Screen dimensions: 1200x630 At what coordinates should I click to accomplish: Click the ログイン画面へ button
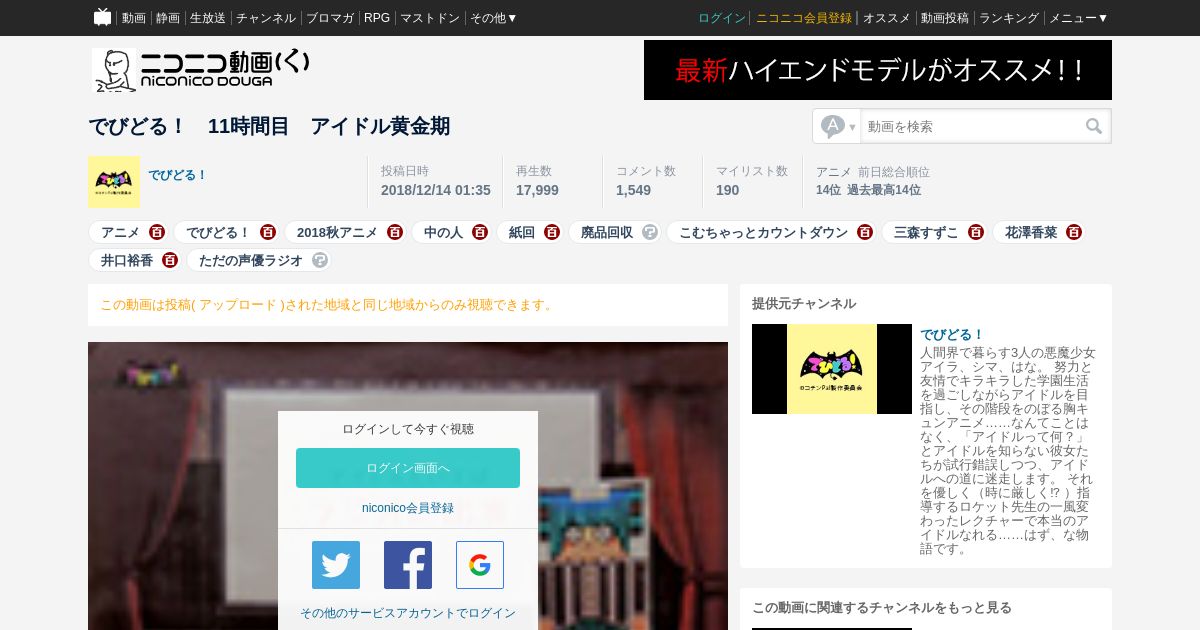click(x=408, y=468)
